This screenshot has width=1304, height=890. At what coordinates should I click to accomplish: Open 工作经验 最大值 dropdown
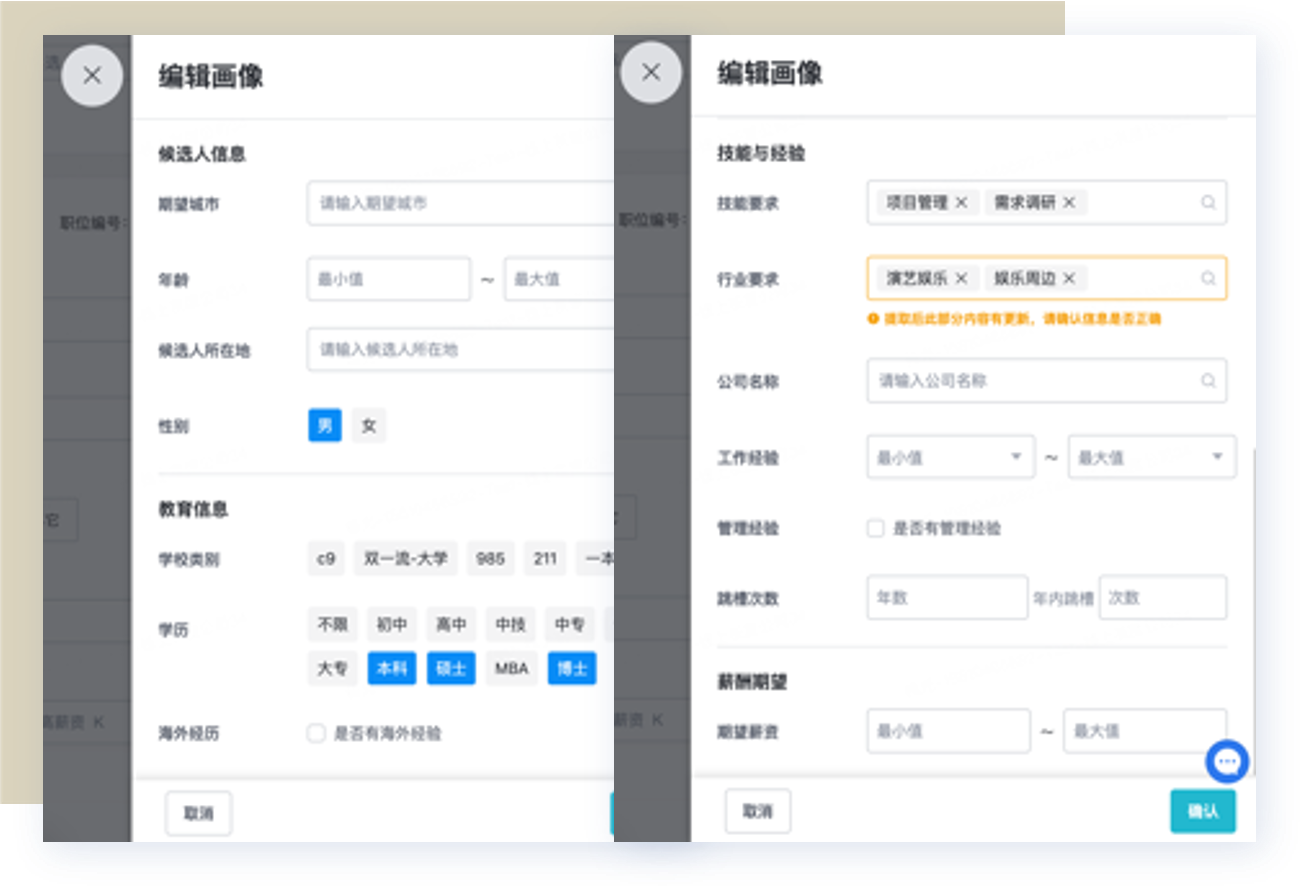(x=1150, y=457)
